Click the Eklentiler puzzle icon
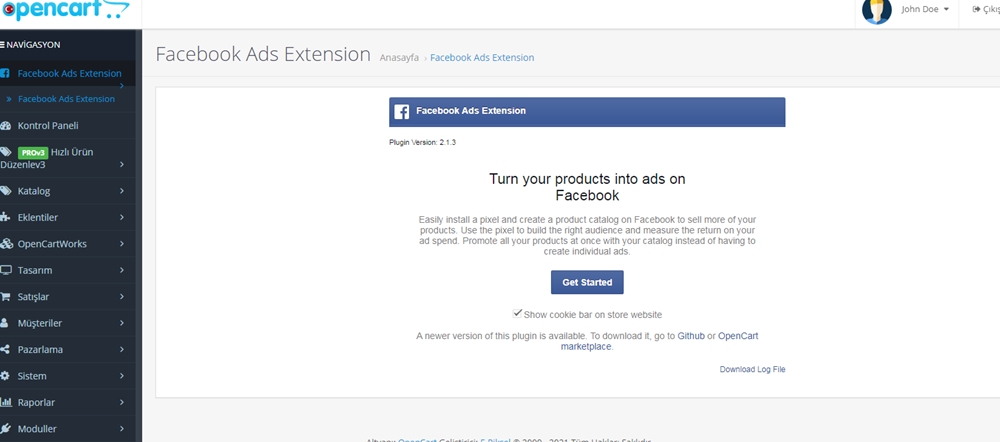1000x442 pixels. 6,217
